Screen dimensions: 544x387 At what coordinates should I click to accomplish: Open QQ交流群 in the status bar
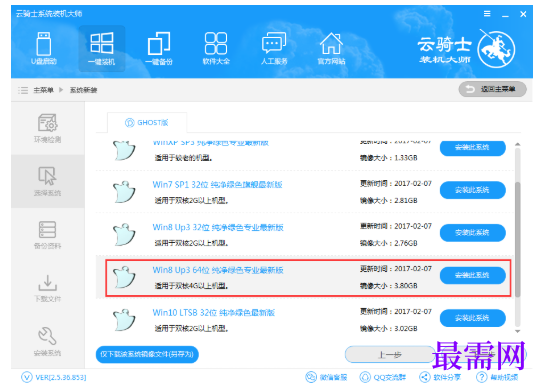[383, 377]
